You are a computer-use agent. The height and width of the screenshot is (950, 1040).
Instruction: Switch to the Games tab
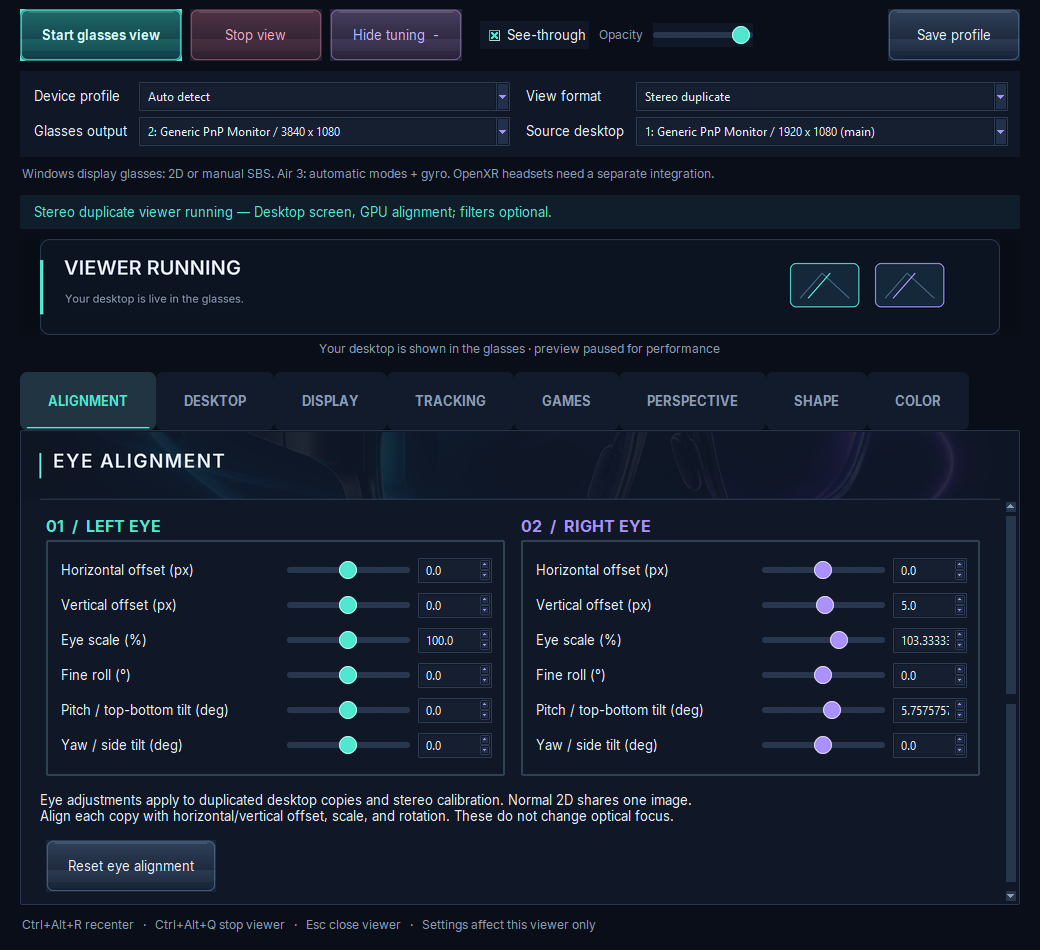tap(566, 401)
